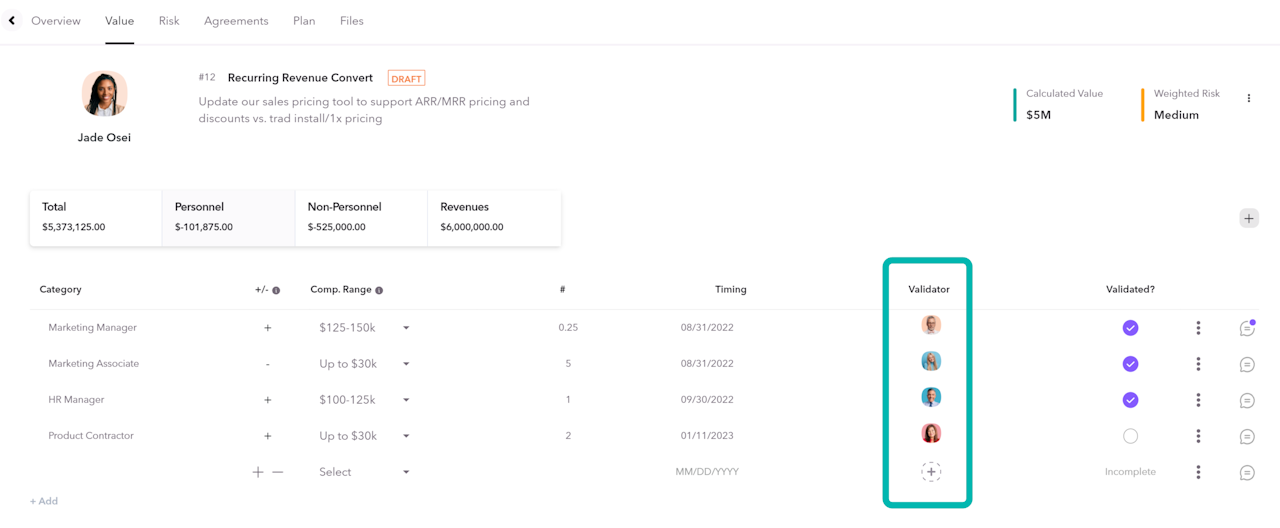Image resolution: width=1280 pixels, height=528 pixels.
Task: Expand comp range dropdown showing $125-150k
Action: tap(406, 328)
